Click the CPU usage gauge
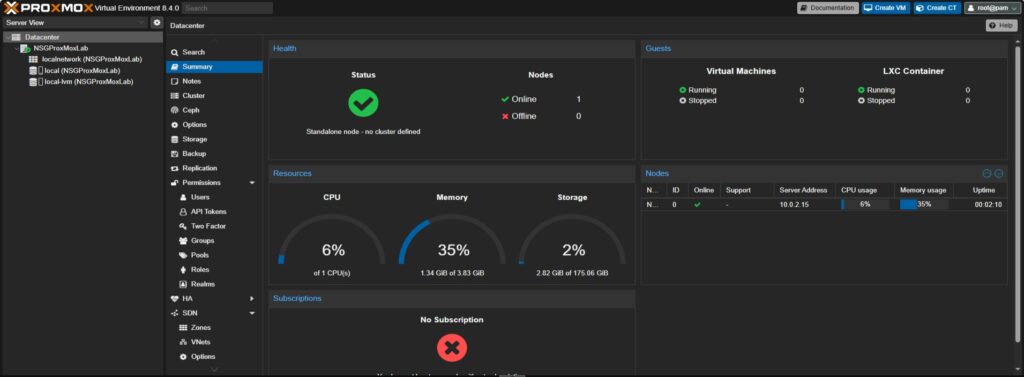Screen dimensions: 1024x377 [x=332, y=240]
